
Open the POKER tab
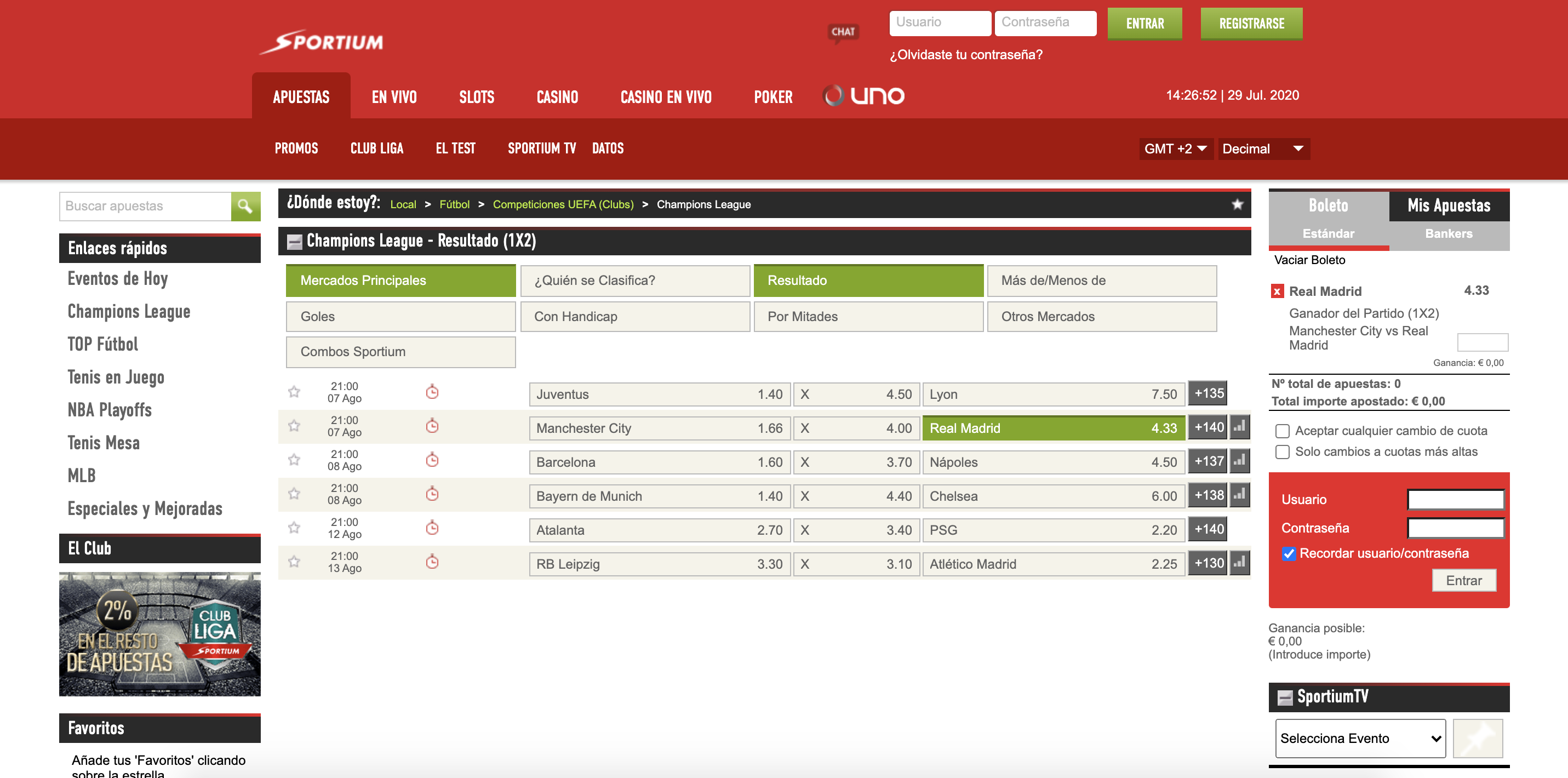(x=773, y=98)
